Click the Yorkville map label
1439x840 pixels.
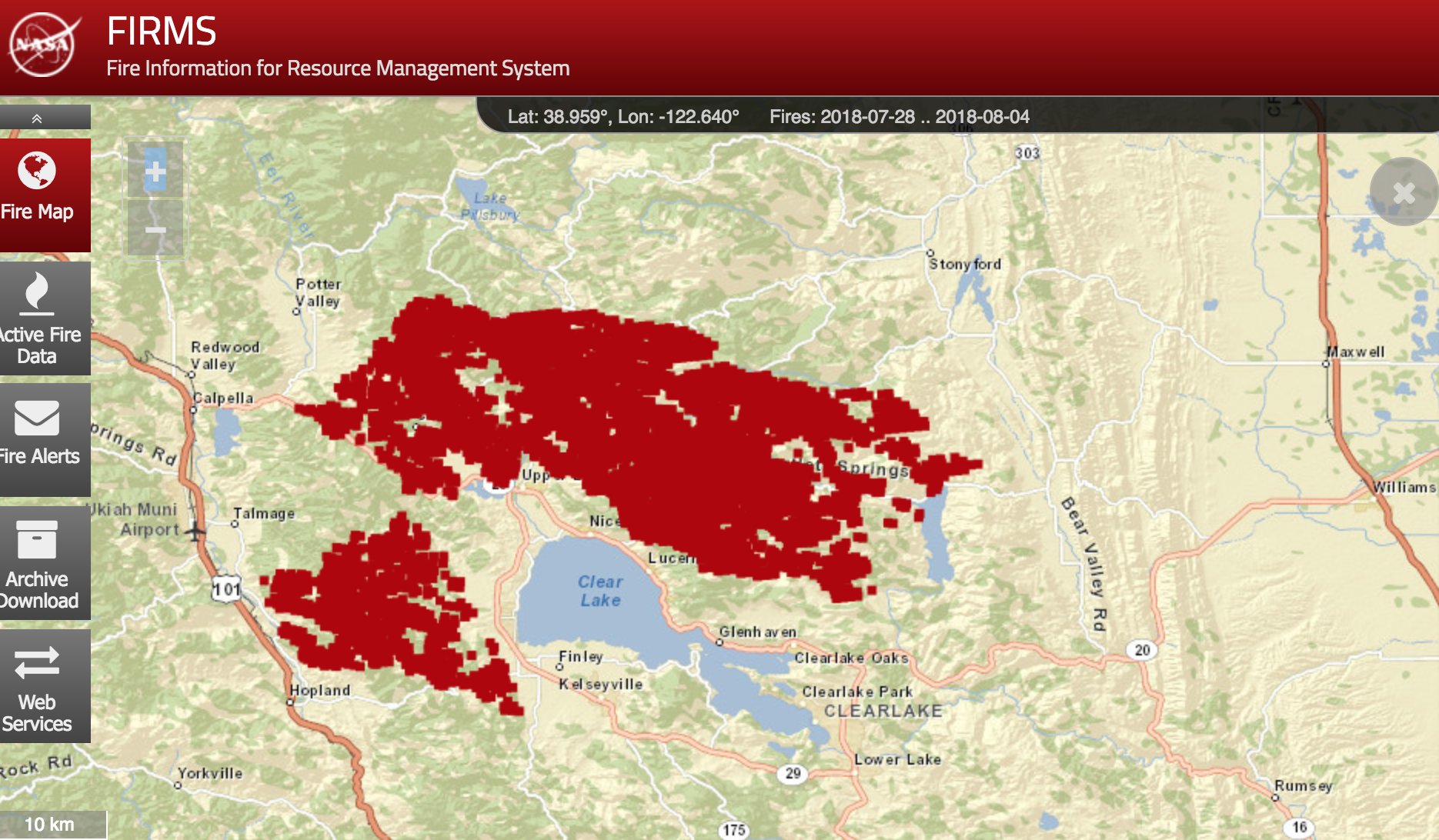[x=210, y=773]
